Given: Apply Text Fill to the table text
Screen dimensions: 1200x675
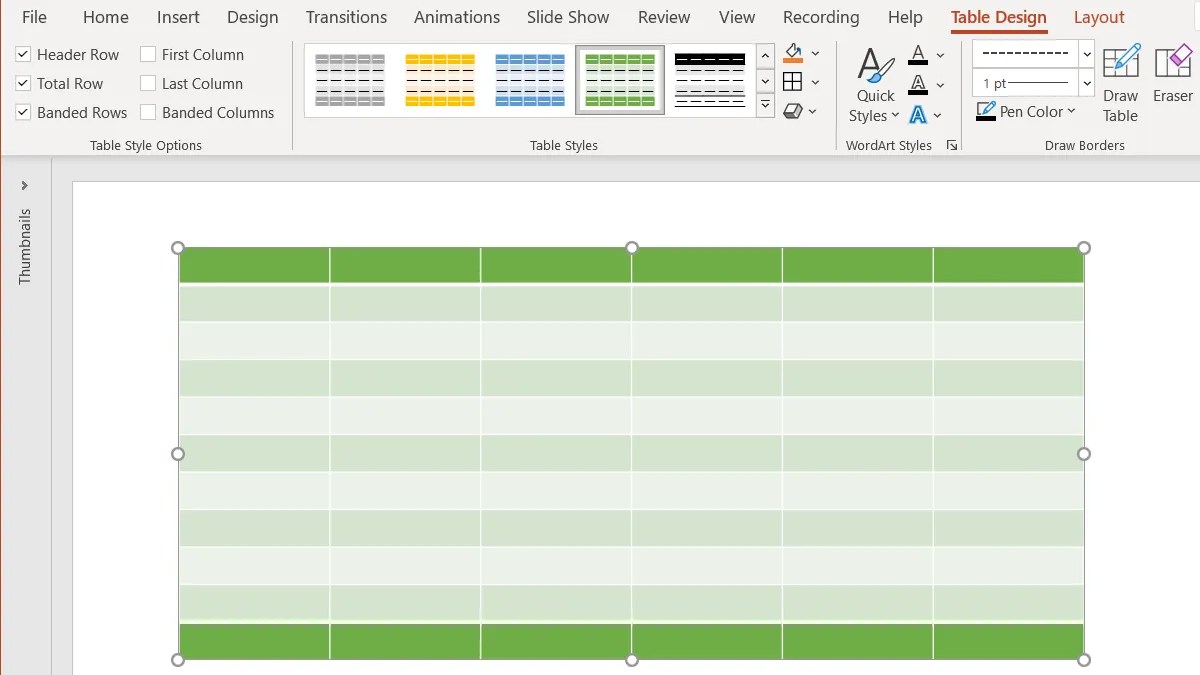Looking at the screenshot, I should tap(917, 53).
